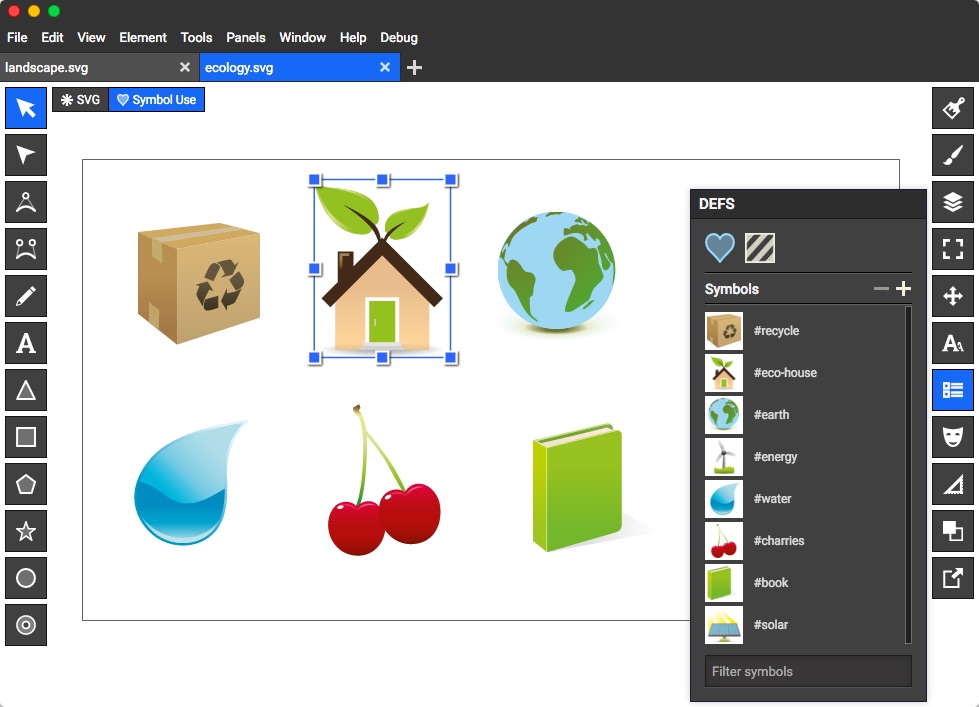This screenshot has height=707, width=979.
Task: Open the Masks panel
Action: click(x=953, y=437)
